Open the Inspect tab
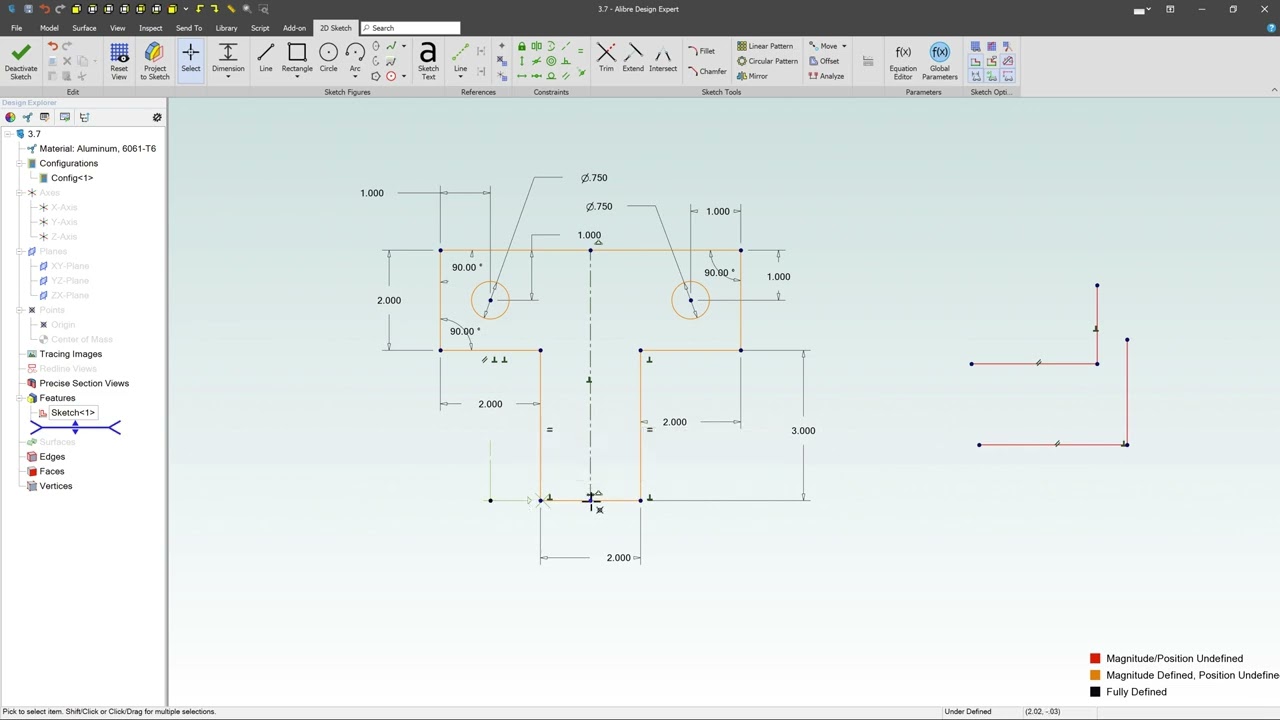This screenshot has width=1280, height=720. click(x=151, y=28)
